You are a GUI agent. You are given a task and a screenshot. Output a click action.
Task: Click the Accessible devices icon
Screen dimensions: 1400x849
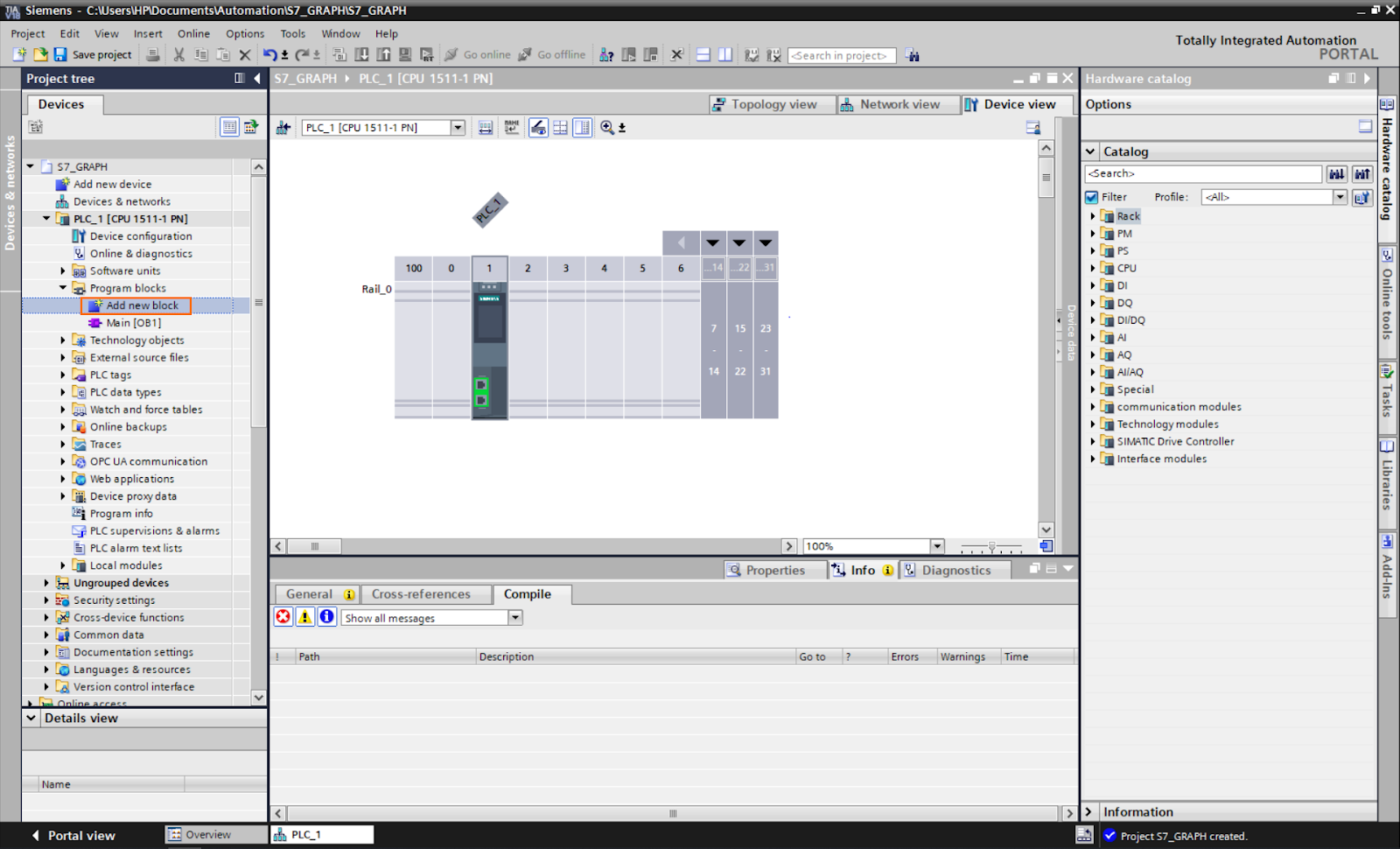coord(606,54)
